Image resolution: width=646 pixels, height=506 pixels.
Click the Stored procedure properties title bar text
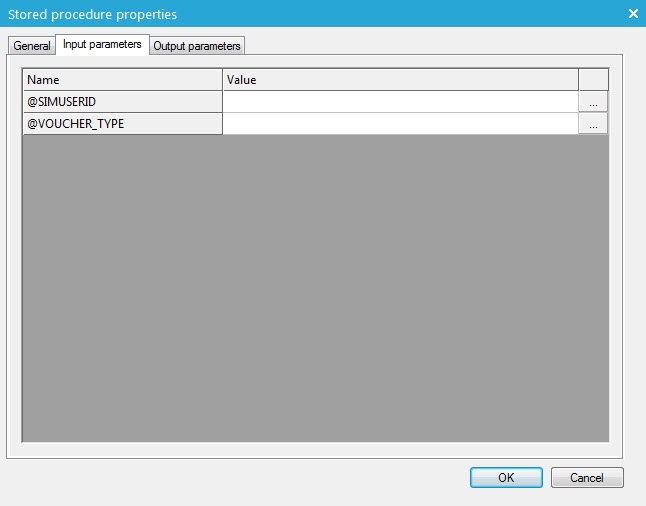click(93, 14)
